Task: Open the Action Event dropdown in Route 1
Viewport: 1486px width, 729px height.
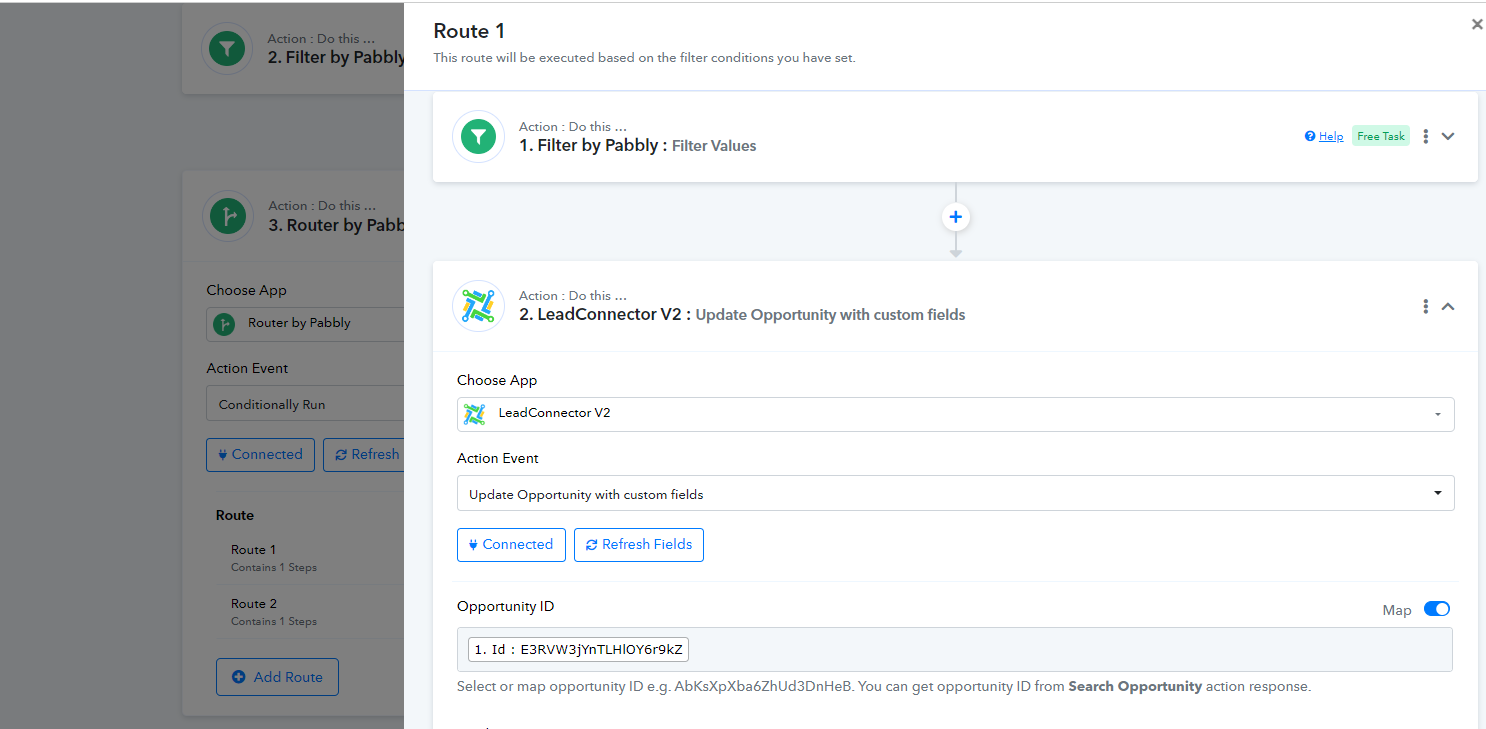Action: pyautogui.click(x=956, y=493)
